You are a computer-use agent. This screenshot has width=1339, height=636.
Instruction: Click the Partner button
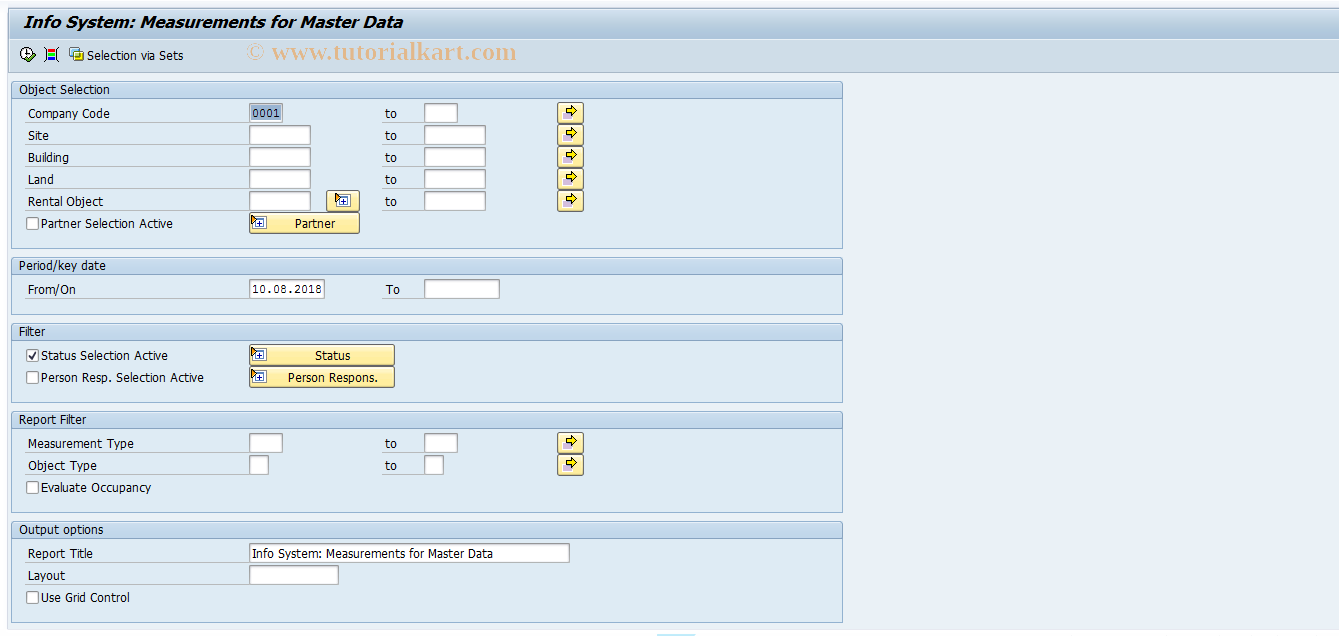pos(304,223)
